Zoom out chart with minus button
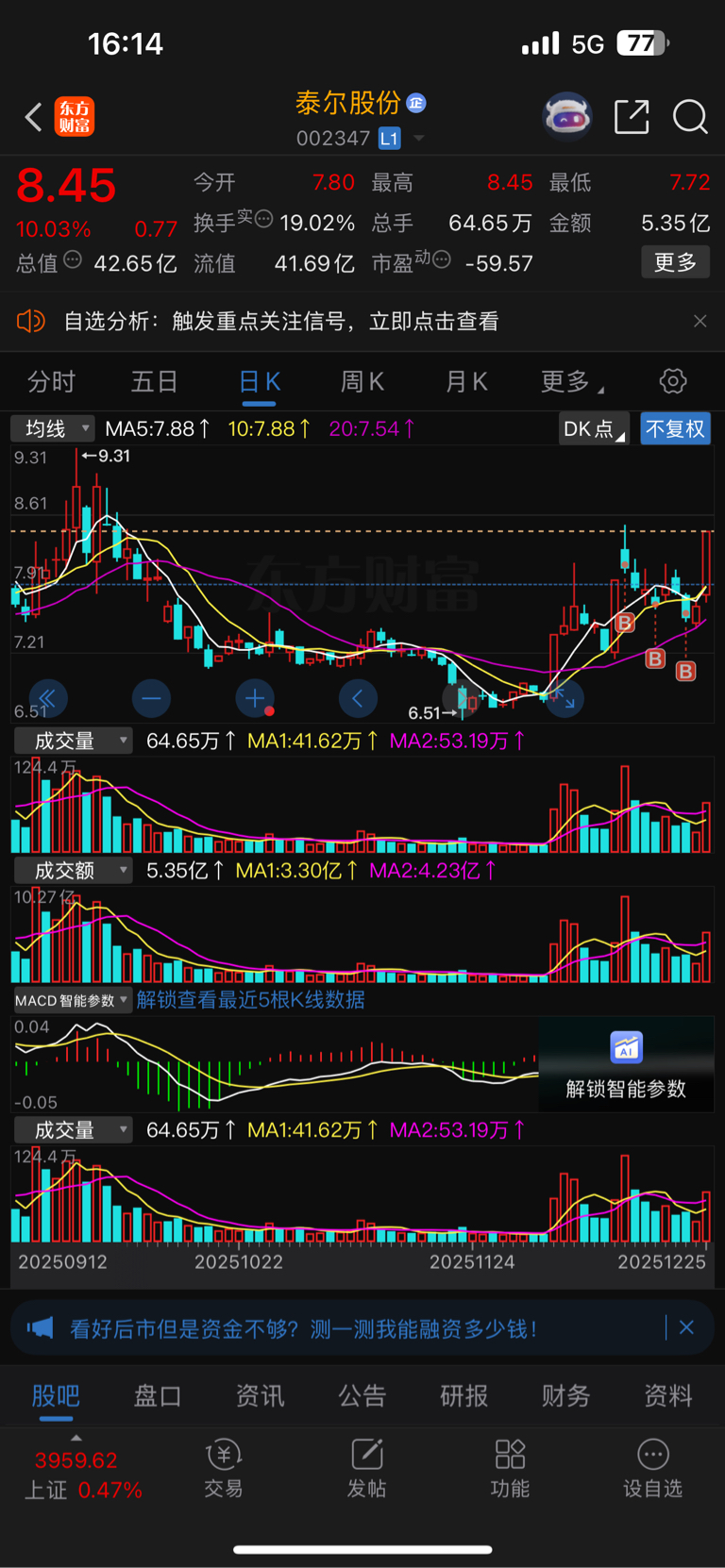Image resolution: width=725 pixels, height=1568 pixels. point(151,698)
